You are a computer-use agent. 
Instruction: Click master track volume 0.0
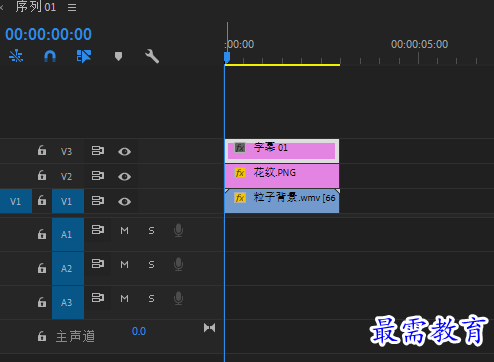[x=139, y=331]
